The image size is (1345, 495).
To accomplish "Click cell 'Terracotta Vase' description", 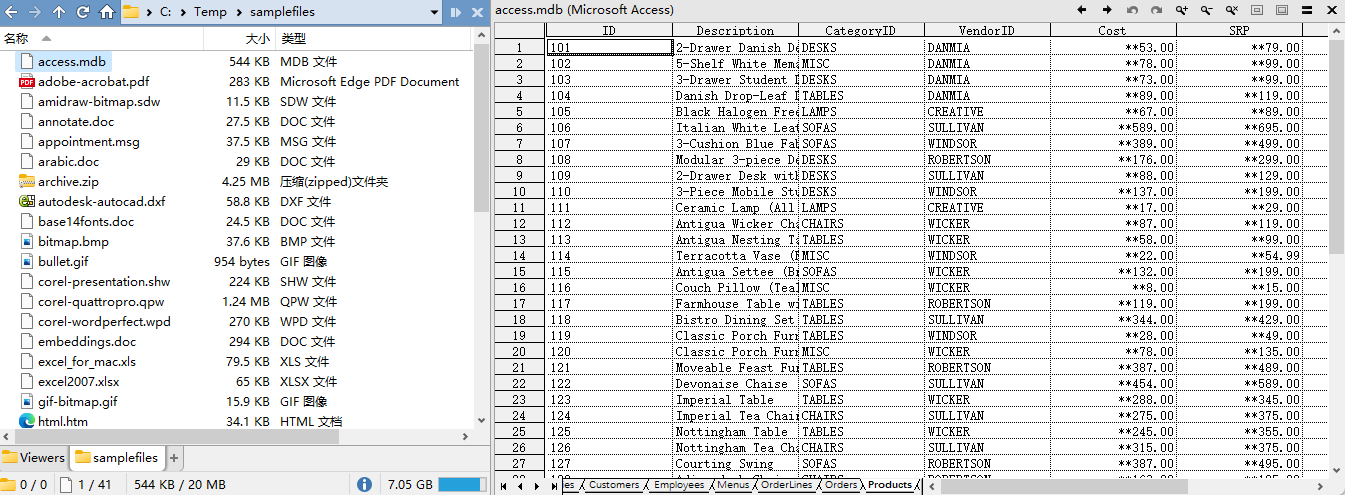I will coord(735,255).
